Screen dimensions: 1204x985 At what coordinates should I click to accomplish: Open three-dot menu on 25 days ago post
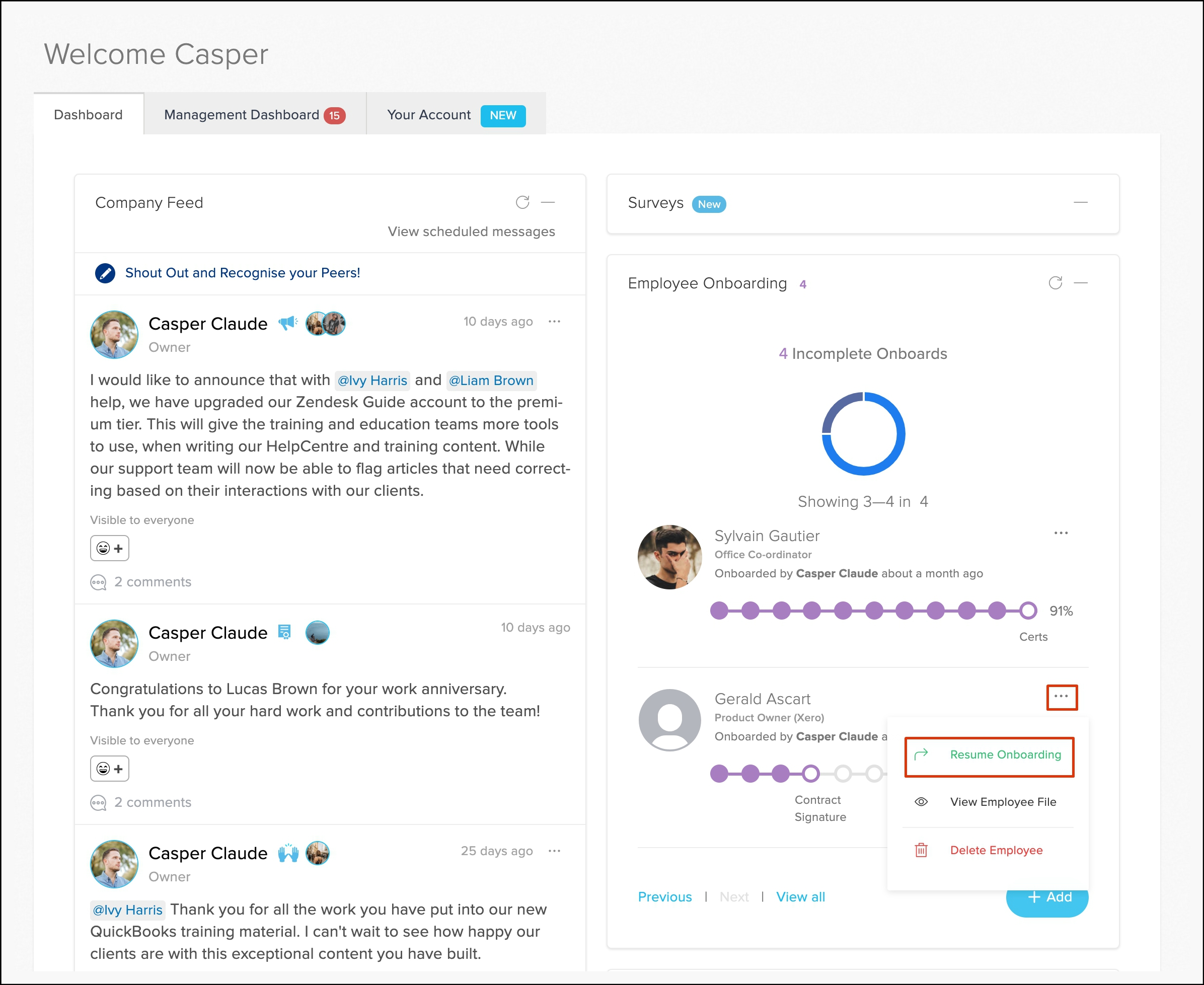click(x=554, y=851)
